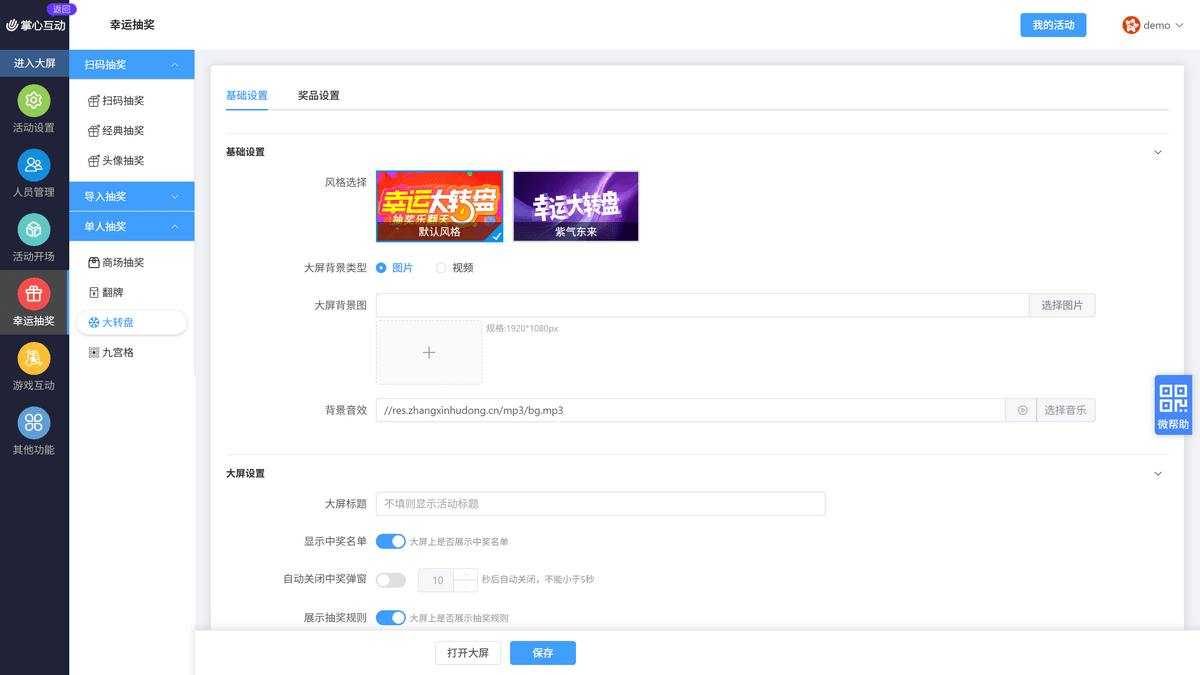Open the 人员管理 people icon
The height and width of the screenshot is (675, 1200).
(x=34, y=164)
